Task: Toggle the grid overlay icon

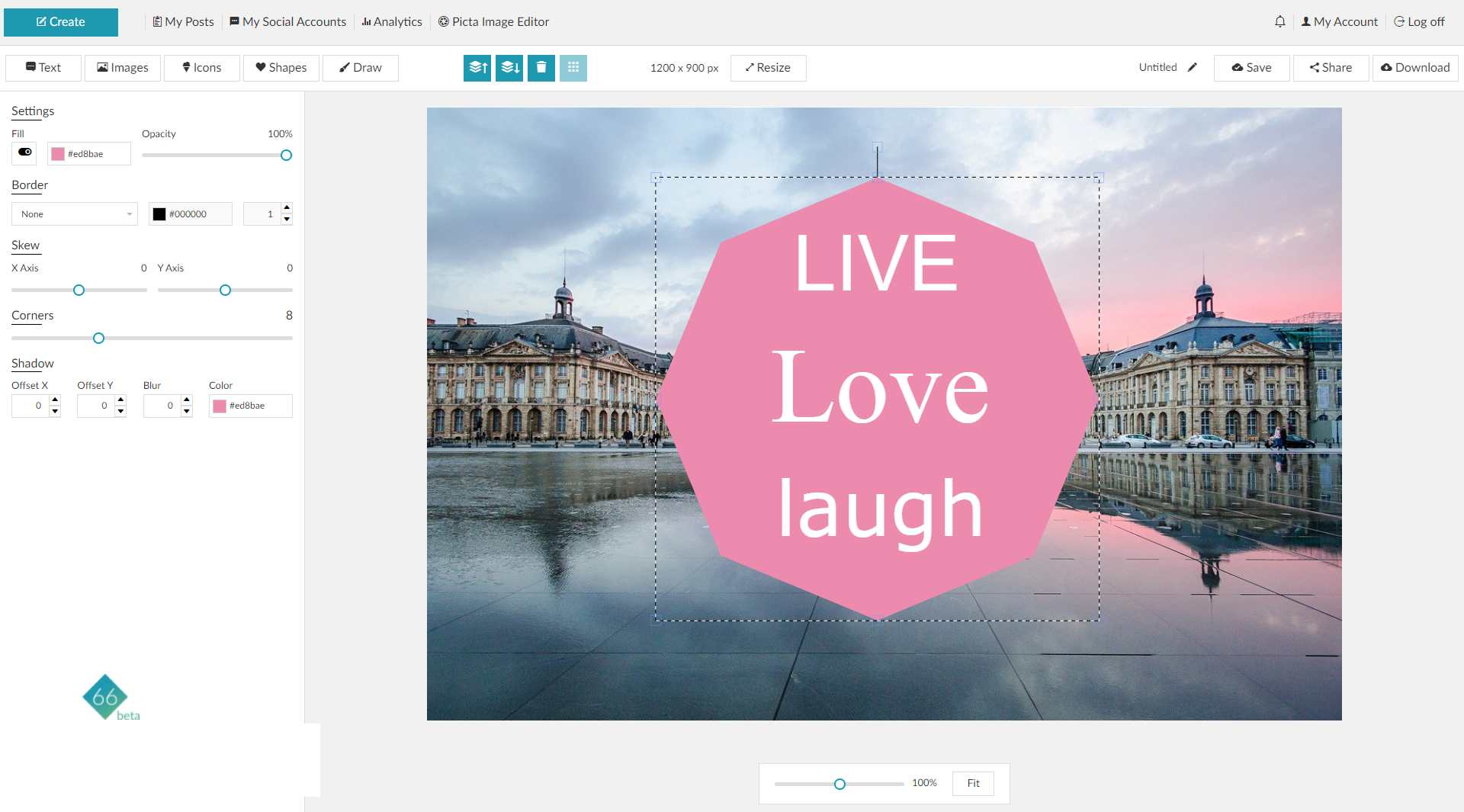Action: pyautogui.click(x=573, y=68)
